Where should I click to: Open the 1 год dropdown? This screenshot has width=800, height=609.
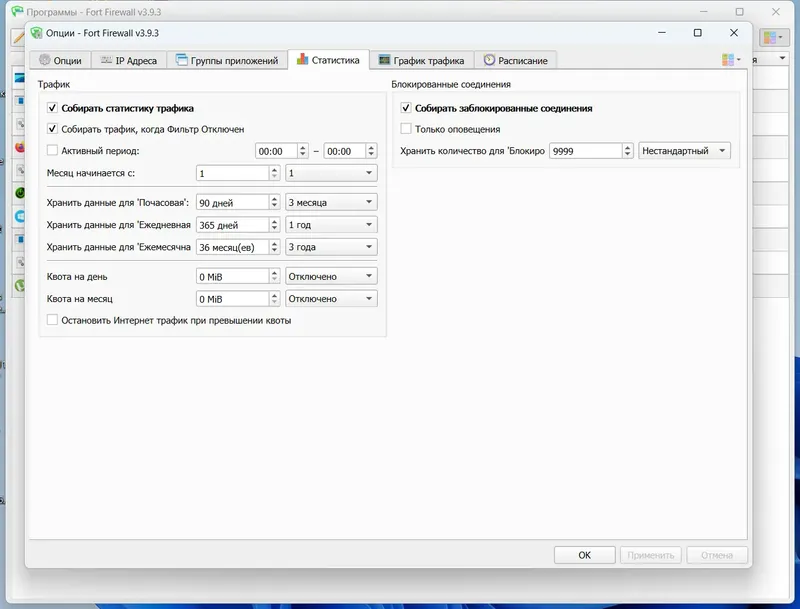point(331,224)
